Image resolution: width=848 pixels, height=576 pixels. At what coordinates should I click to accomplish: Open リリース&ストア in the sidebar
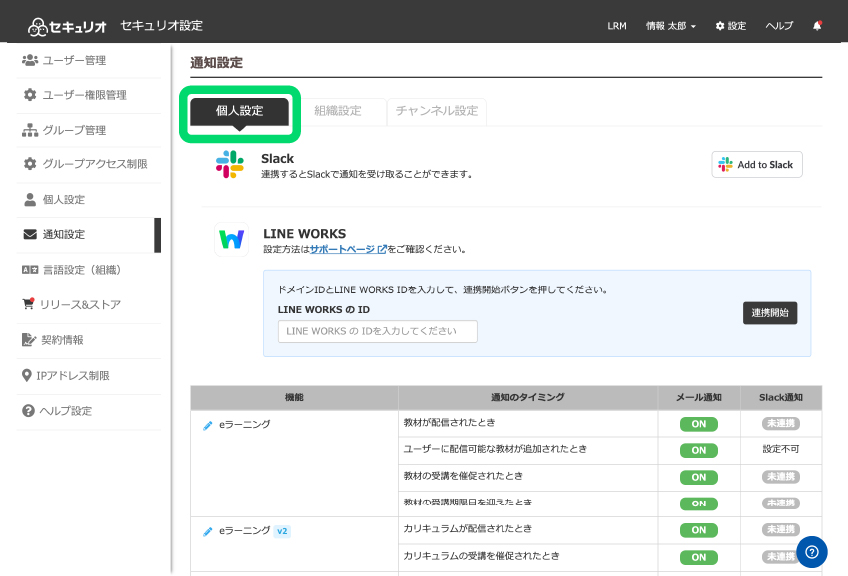[x=80, y=304]
